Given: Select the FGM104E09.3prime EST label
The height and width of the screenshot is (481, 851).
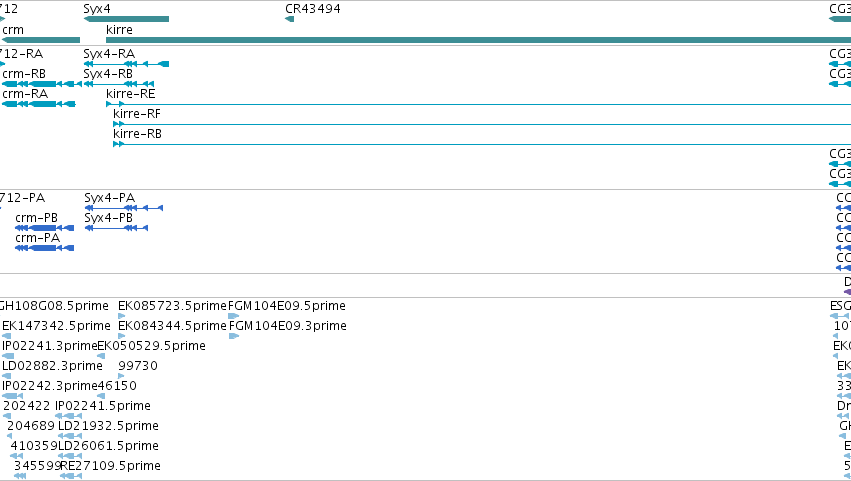Looking at the screenshot, I should (288, 326).
